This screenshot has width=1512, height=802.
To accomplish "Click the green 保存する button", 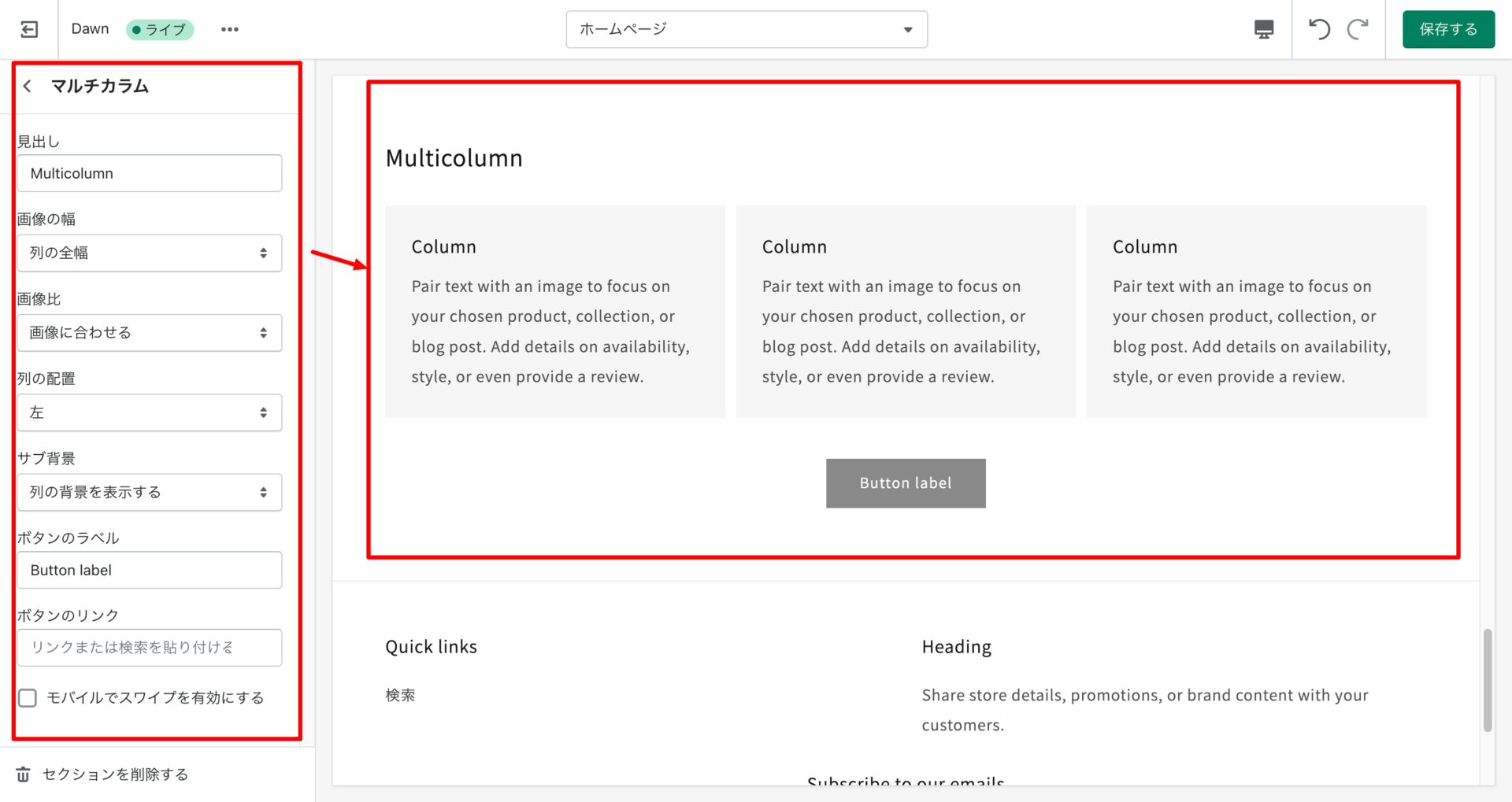I will click(1447, 30).
